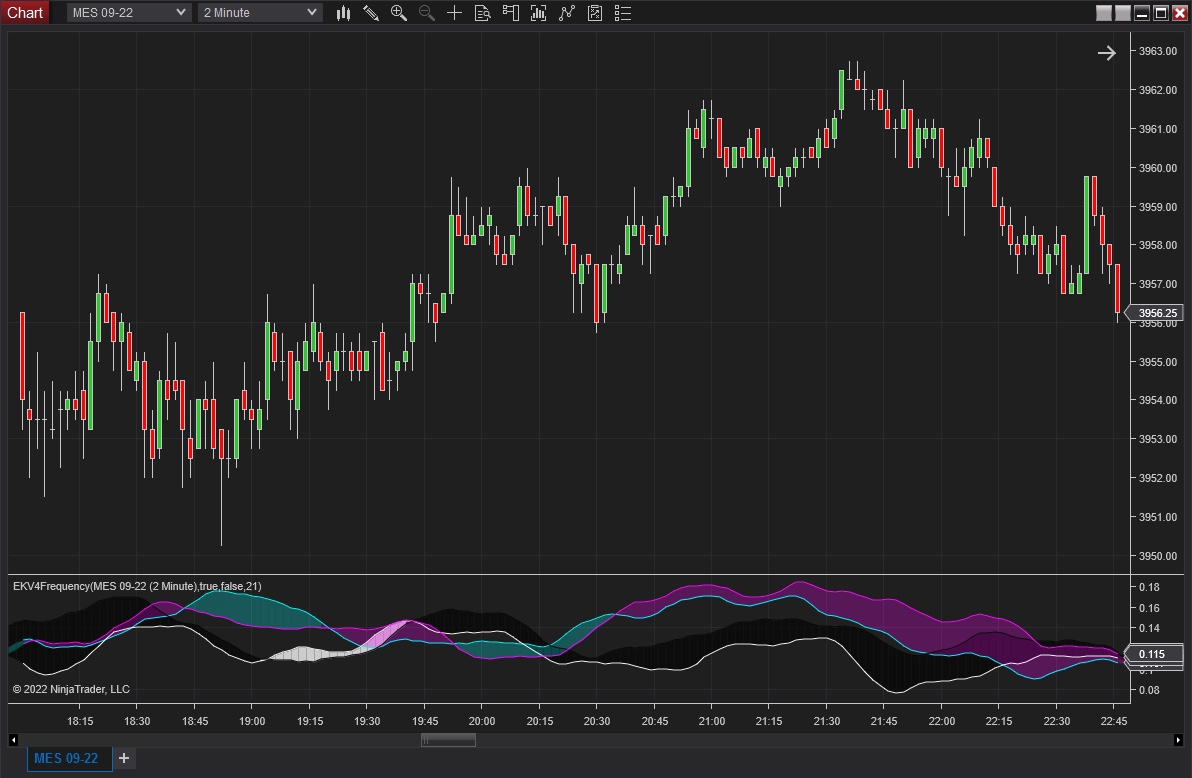Open the strategy performance report icon
The height and width of the screenshot is (778, 1192).
pos(594,13)
